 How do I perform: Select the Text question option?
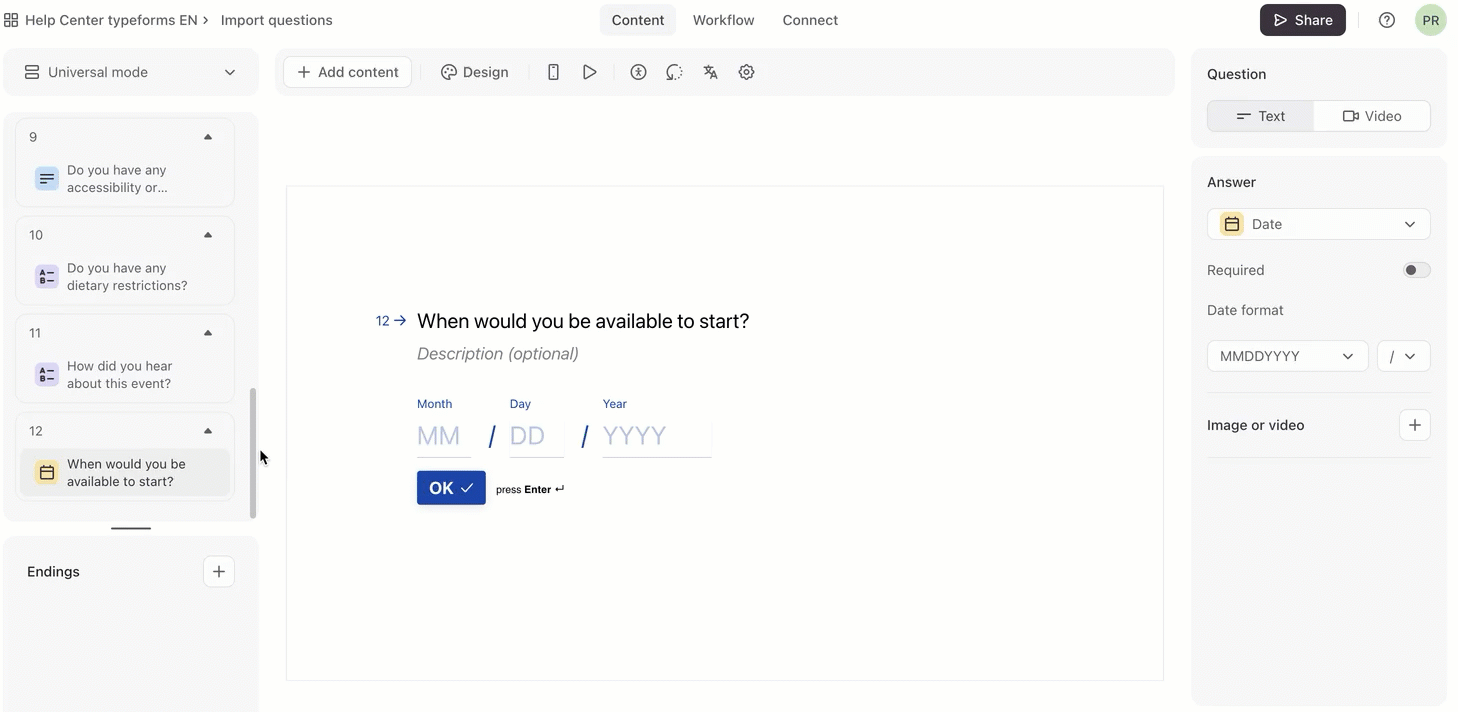pyautogui.click(x=1260, y=116)
